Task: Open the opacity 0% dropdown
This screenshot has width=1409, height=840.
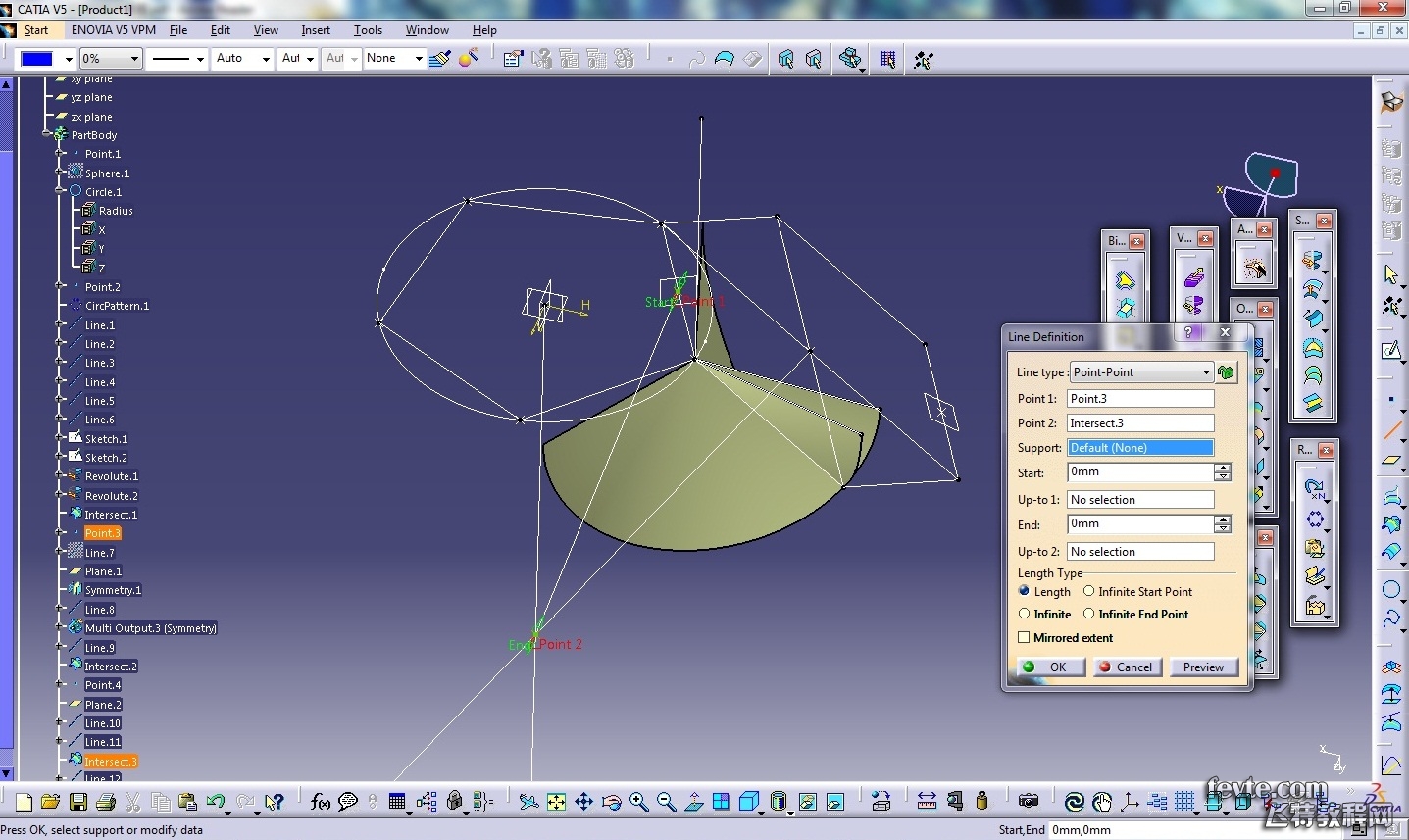Action: point(111,59)
